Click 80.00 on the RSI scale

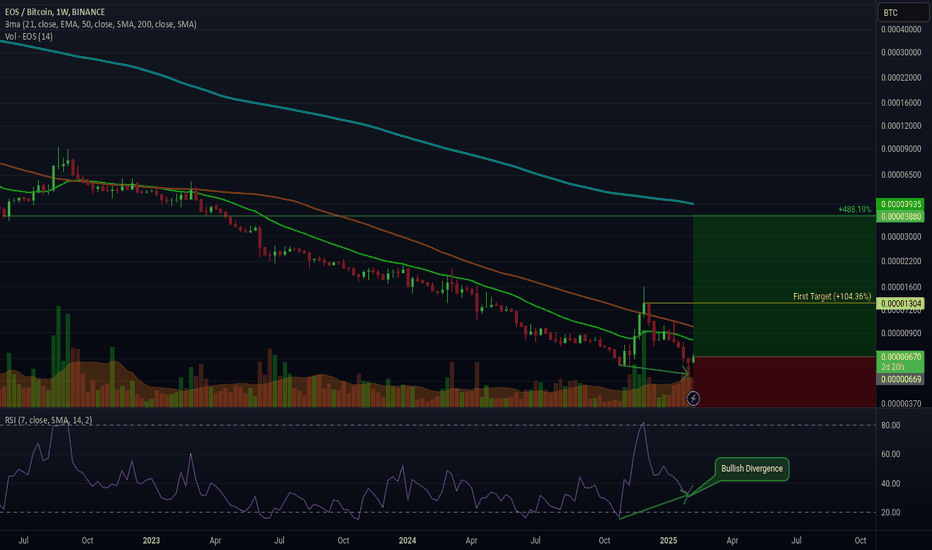click(890, 426)
